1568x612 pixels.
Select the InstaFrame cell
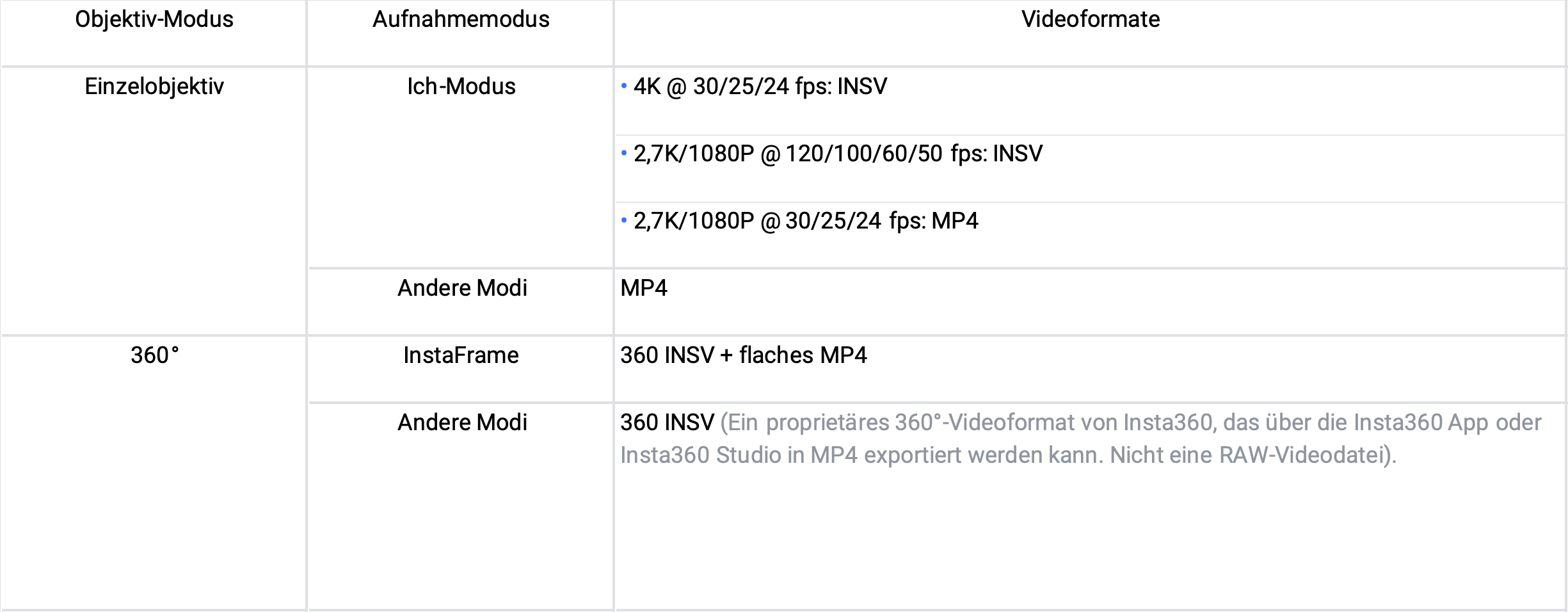[461, 356]
